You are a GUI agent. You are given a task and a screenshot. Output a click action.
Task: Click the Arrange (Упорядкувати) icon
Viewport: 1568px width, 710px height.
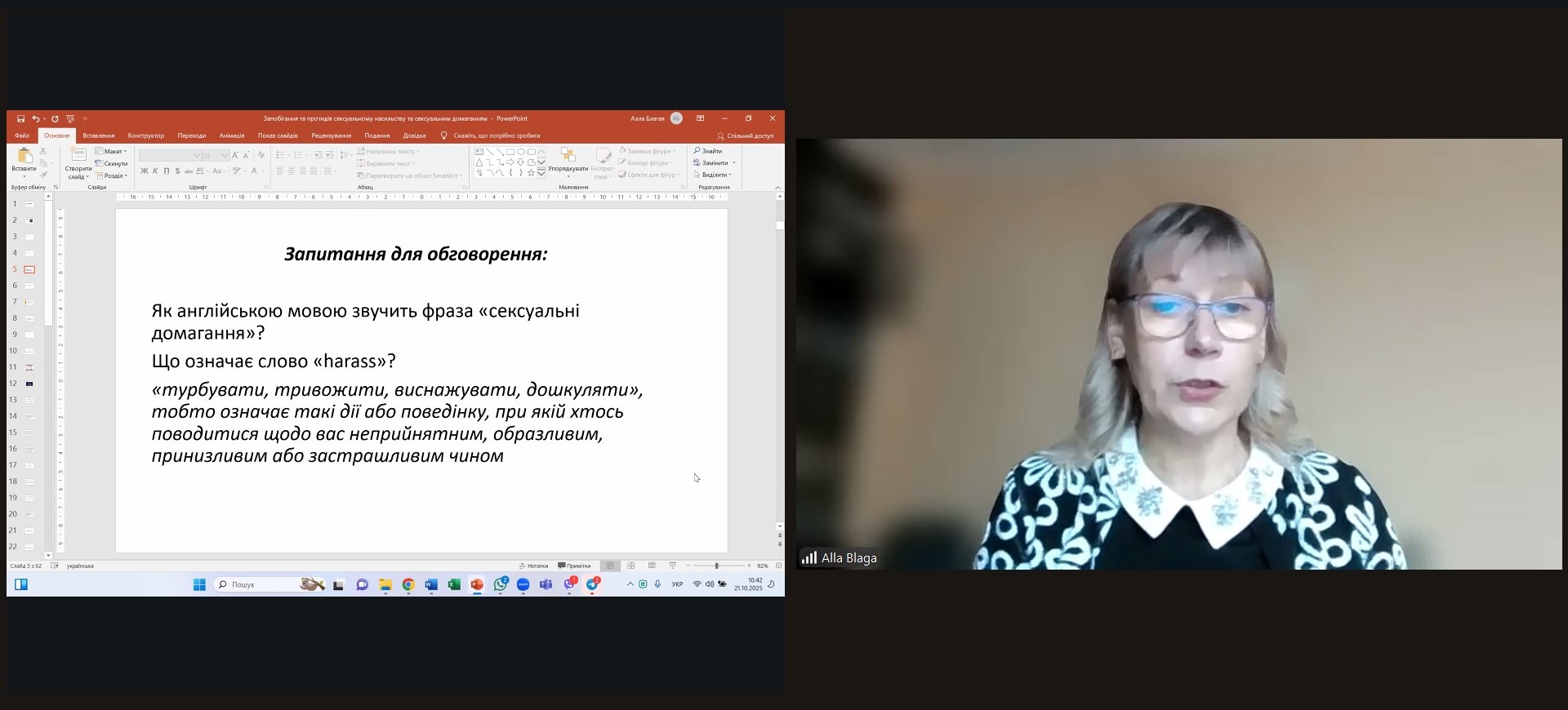[x=568, y=156]
